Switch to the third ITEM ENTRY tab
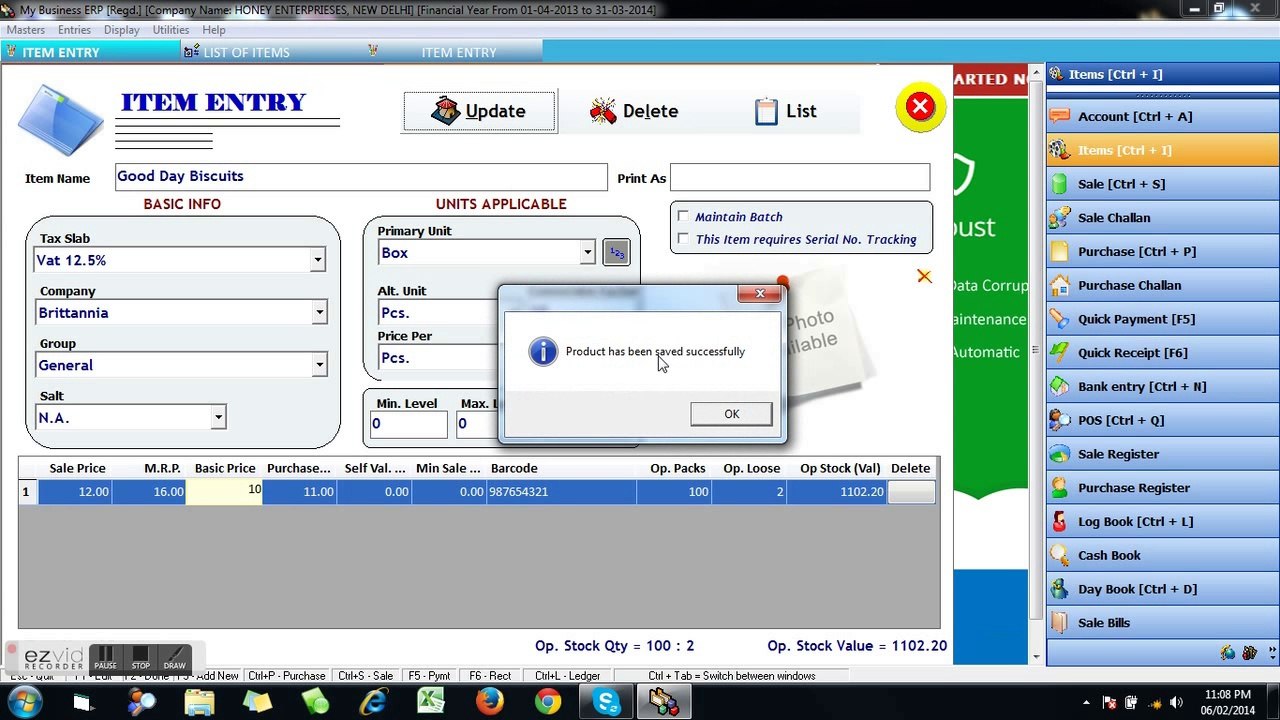Image resolution: width=1280 pixels, height=720 pixels. click(458, 52)
